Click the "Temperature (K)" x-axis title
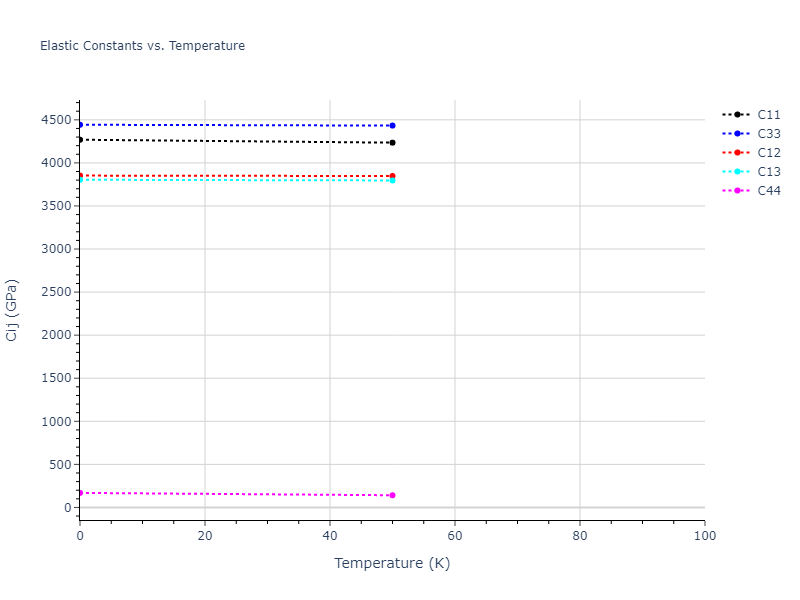Viewport: 800px width, 600px height. point(392,564)
